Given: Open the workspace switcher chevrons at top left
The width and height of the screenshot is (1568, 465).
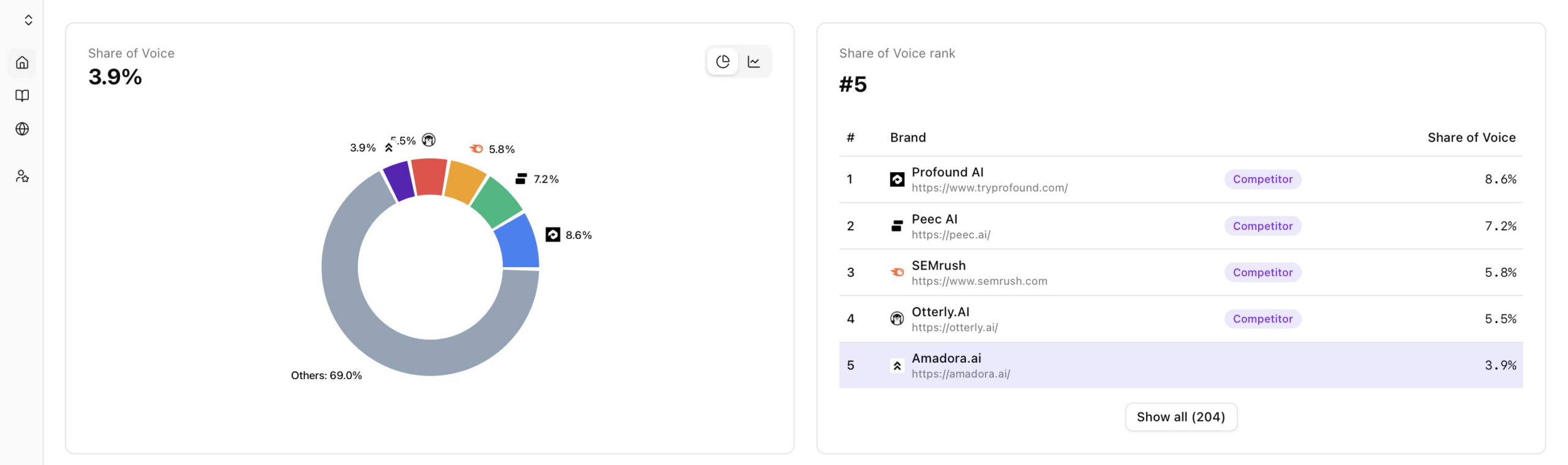Looking at the screenshot, I should pyautogui.click(x=28, y=19).
